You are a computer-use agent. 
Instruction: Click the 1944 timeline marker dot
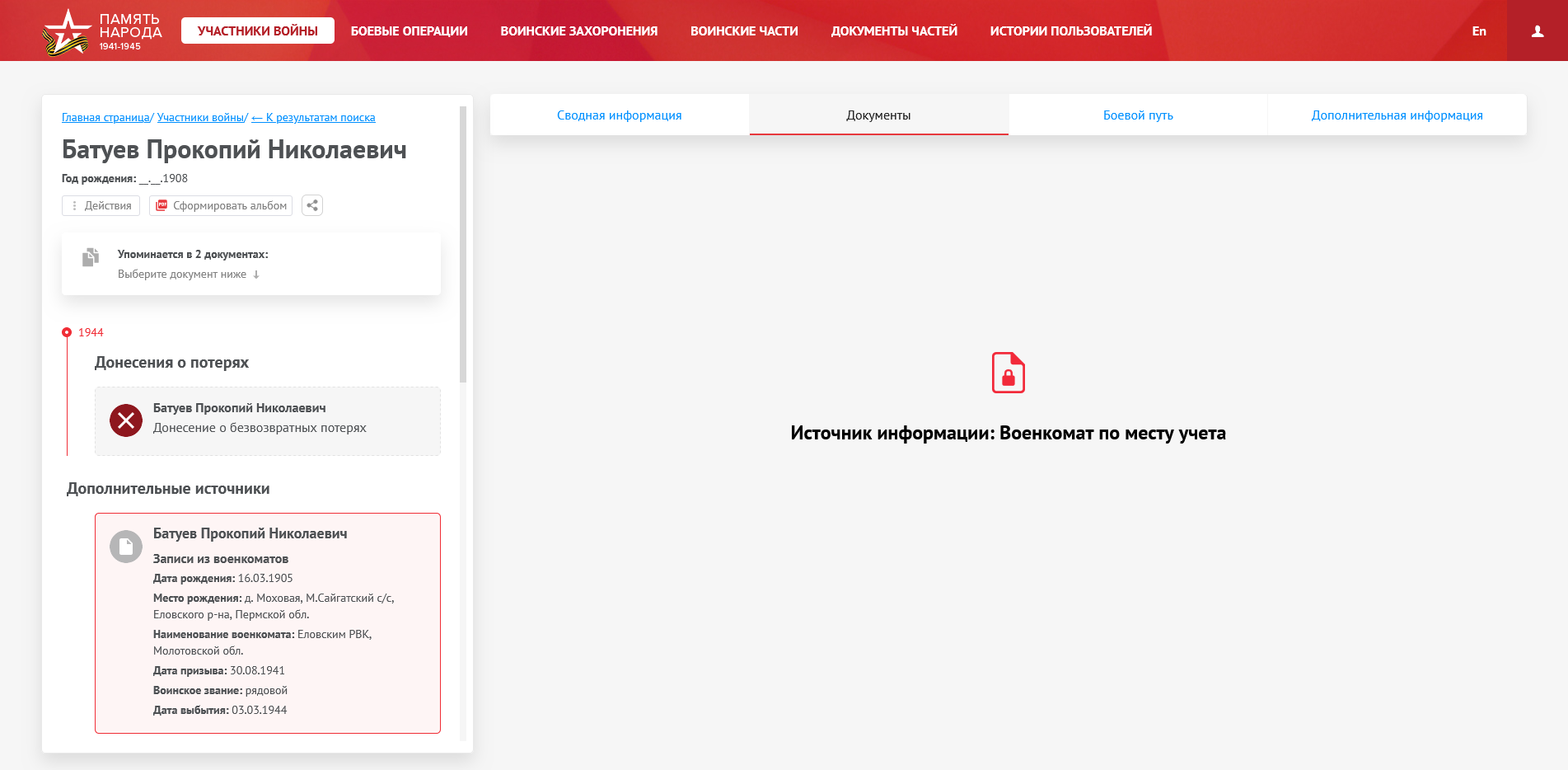point(67,332)
